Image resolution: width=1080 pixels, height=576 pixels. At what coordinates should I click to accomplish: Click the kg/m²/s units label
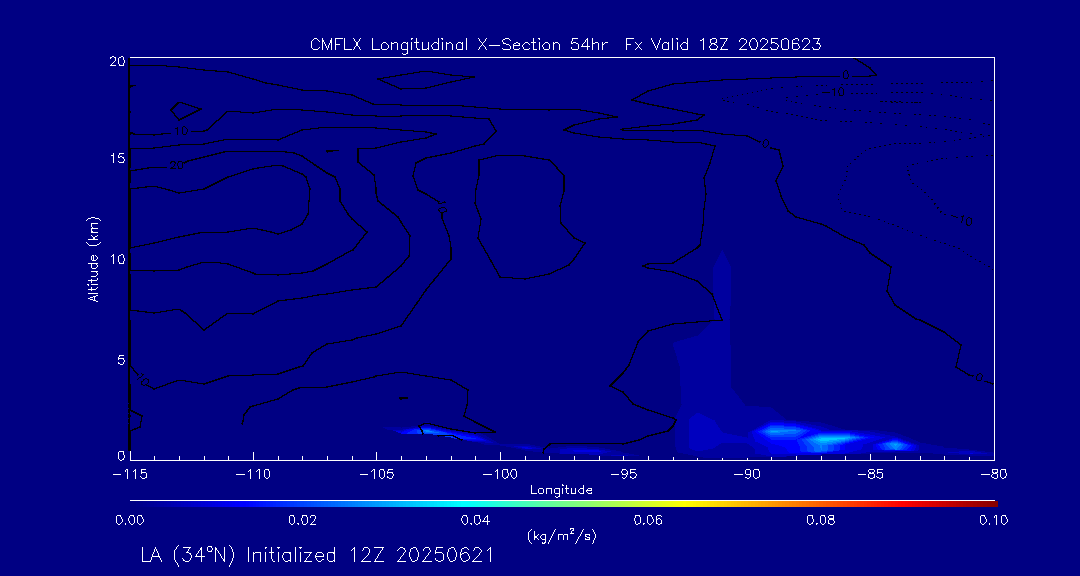(561, 535)
